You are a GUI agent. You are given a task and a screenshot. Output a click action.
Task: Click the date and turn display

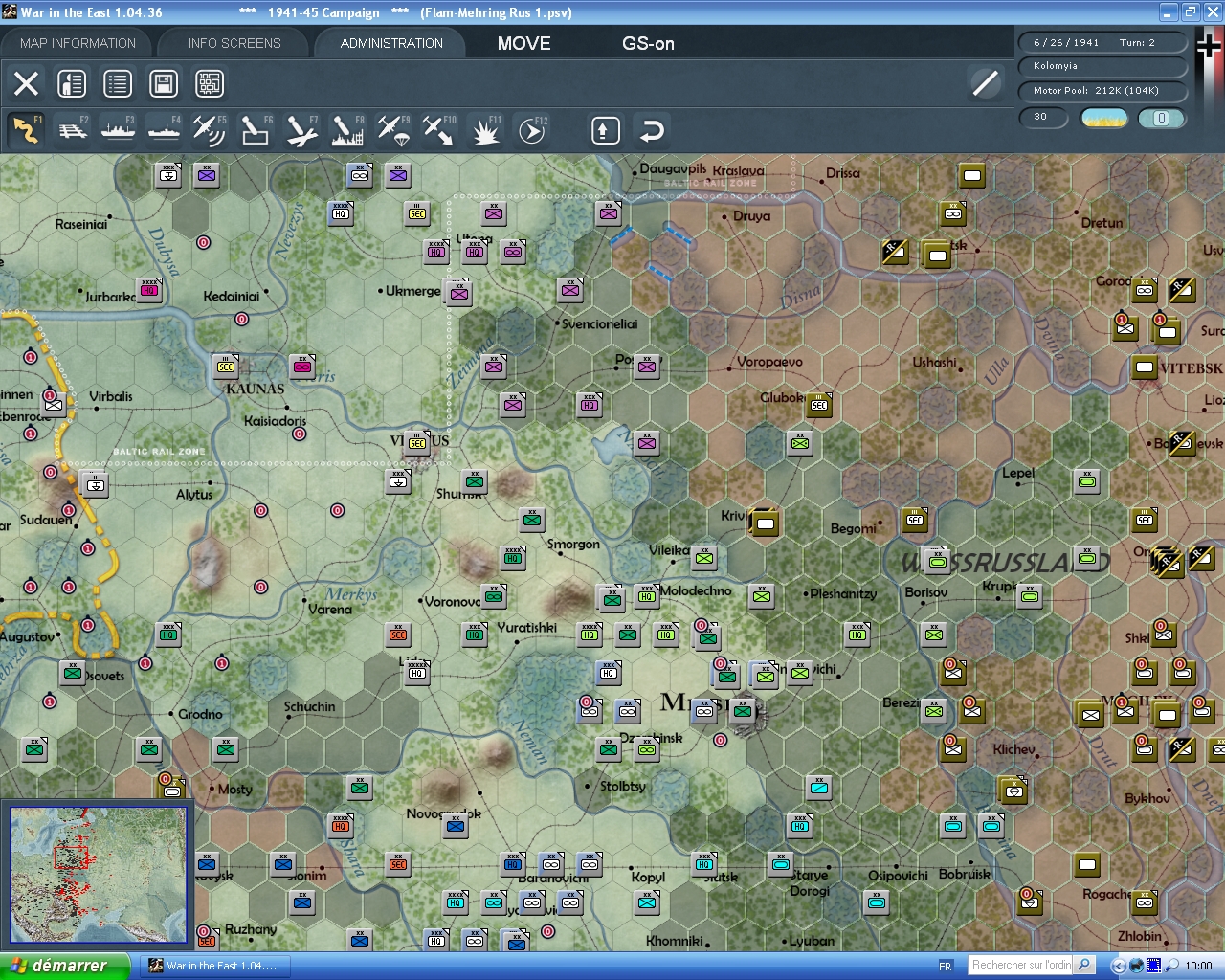click(x=1102, y=42)
